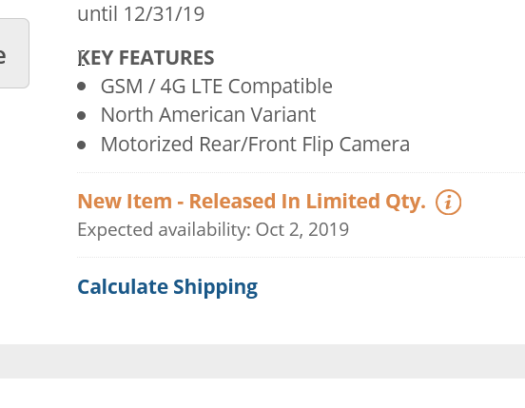525x408 pixels.
Task: Click the bullet dot beside North American Variant
Action: click(81, 116)
